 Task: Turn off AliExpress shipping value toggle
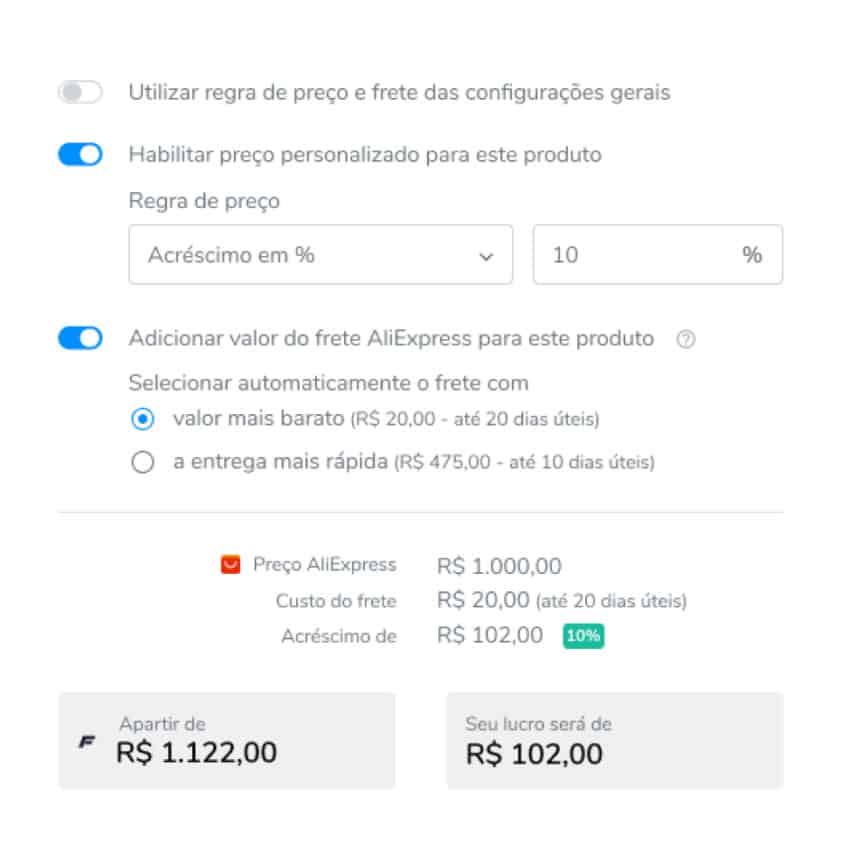80,338
